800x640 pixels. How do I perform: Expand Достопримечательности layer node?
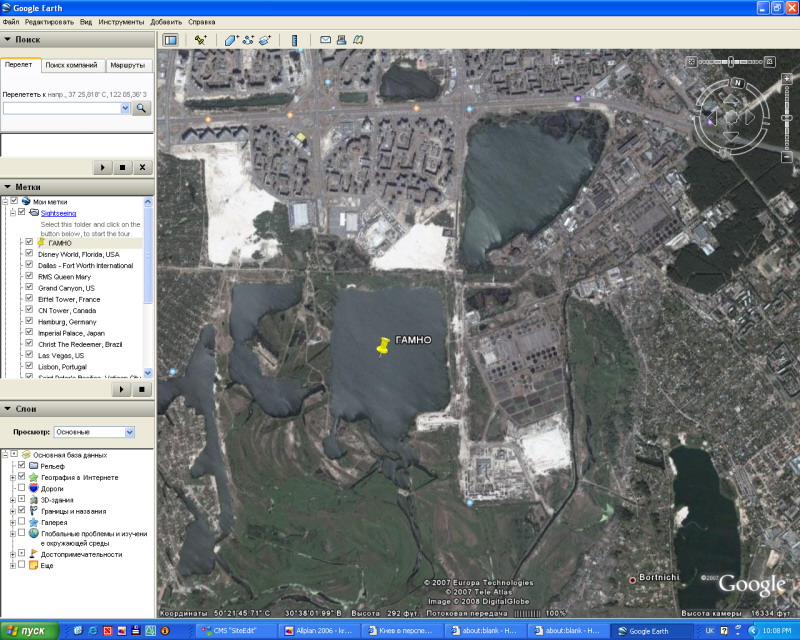tap(13, 554)
